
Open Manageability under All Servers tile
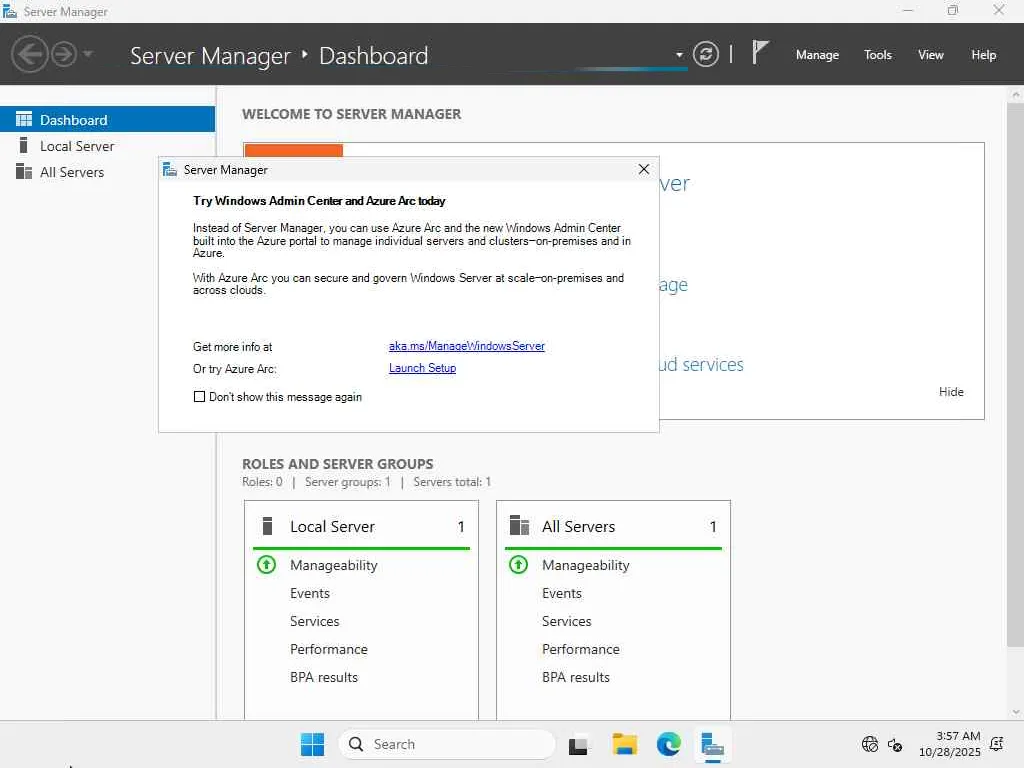[x=586, y=566]
